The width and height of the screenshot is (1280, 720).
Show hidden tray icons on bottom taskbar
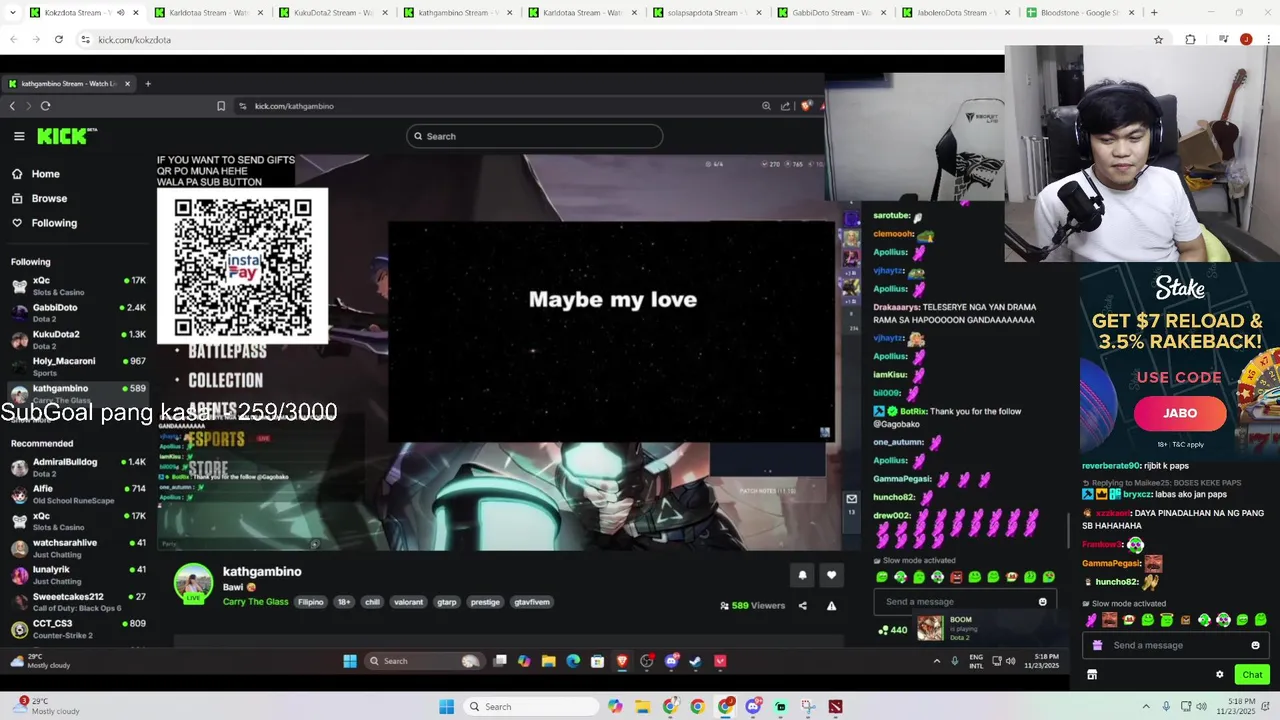[1146, 707]
